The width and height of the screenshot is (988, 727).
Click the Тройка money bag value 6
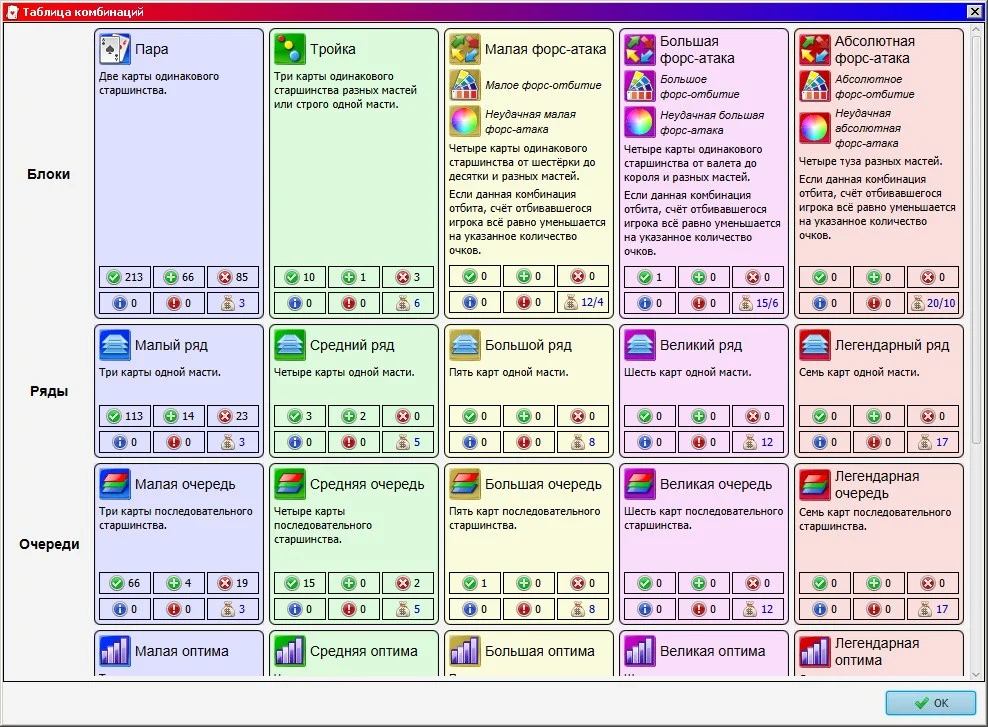click(x=408, y=303)
